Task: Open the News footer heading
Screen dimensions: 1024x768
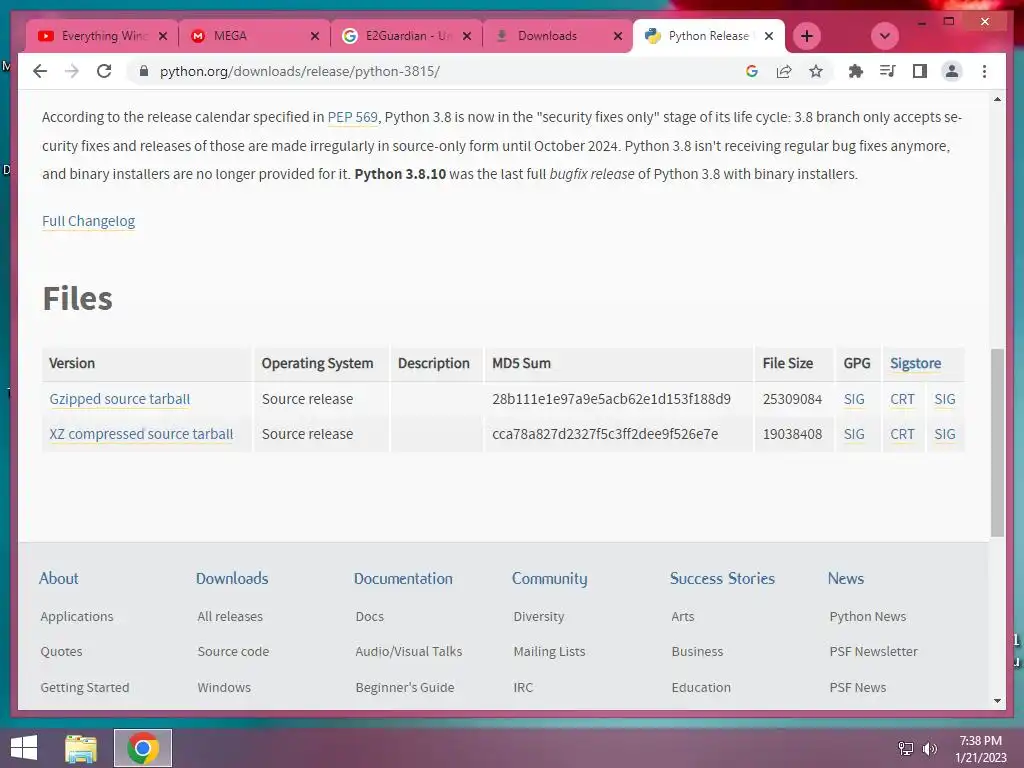Action: click(x=846, y=579)
